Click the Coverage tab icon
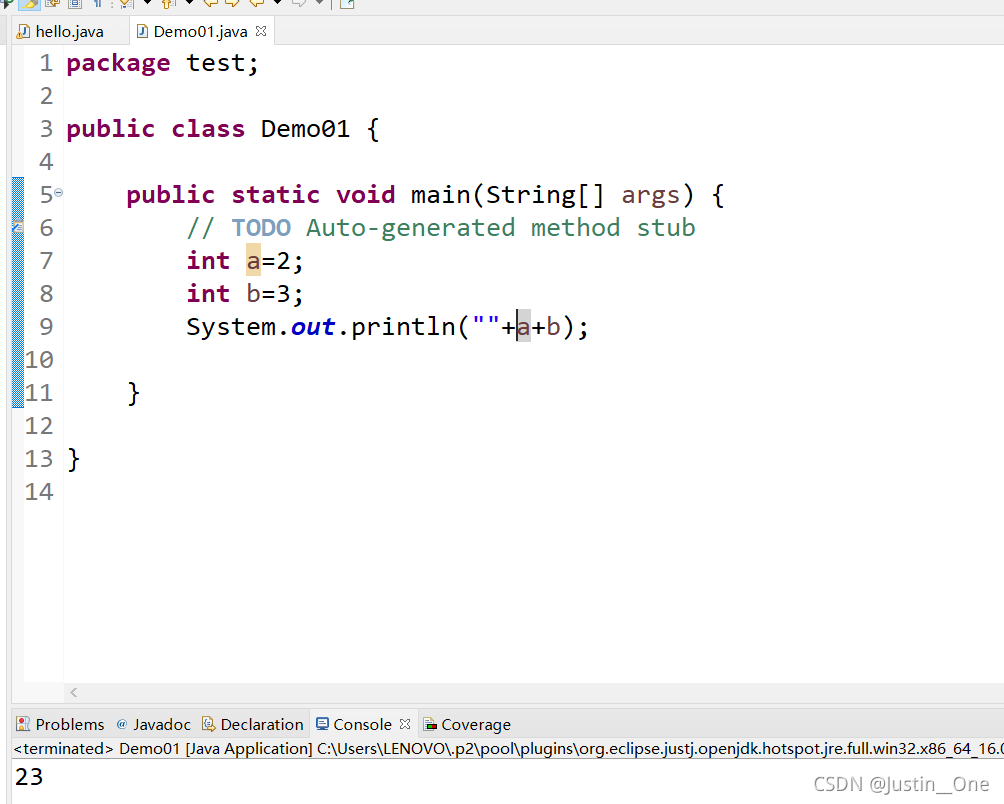This screenshot has width=1004, height=804. tap(430, 725)
